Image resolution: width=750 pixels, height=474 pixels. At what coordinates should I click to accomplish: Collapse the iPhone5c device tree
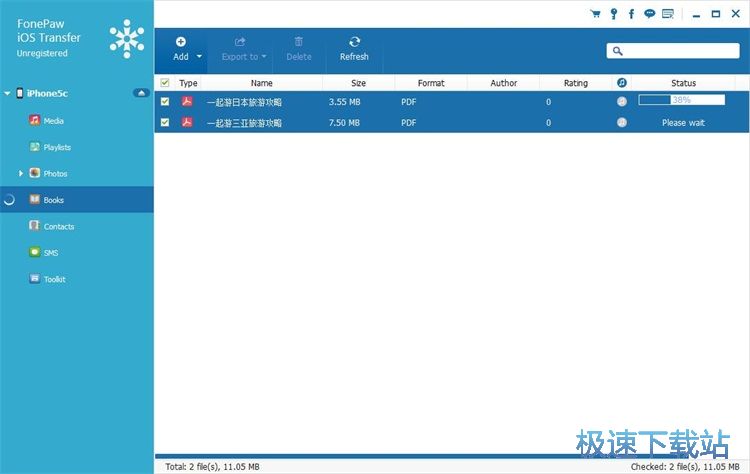point(8,93)
